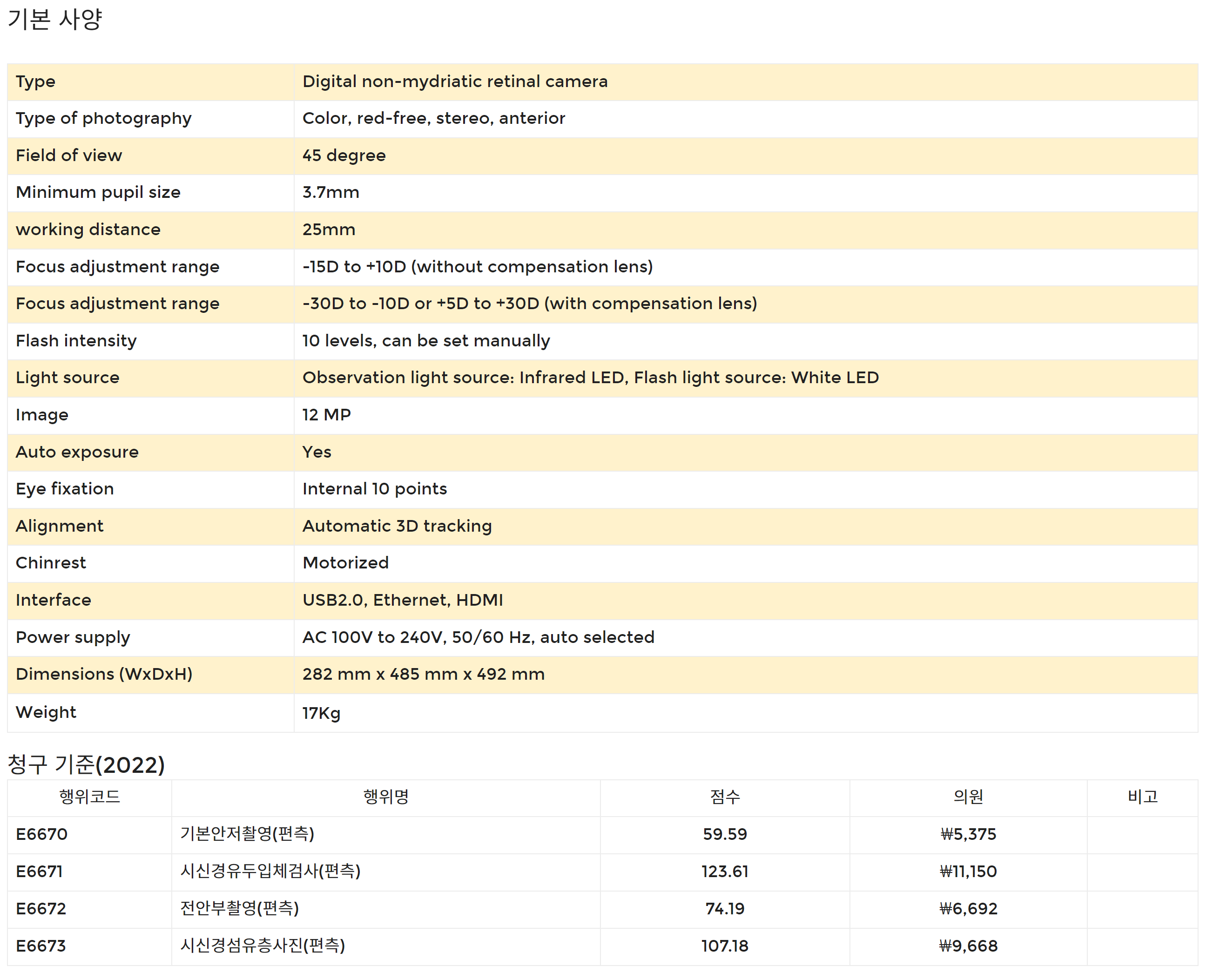Image resolution: width=1206 pixels, height=980 pixels.
Task: Click the '45 degree' value
Action: [344, 156]
